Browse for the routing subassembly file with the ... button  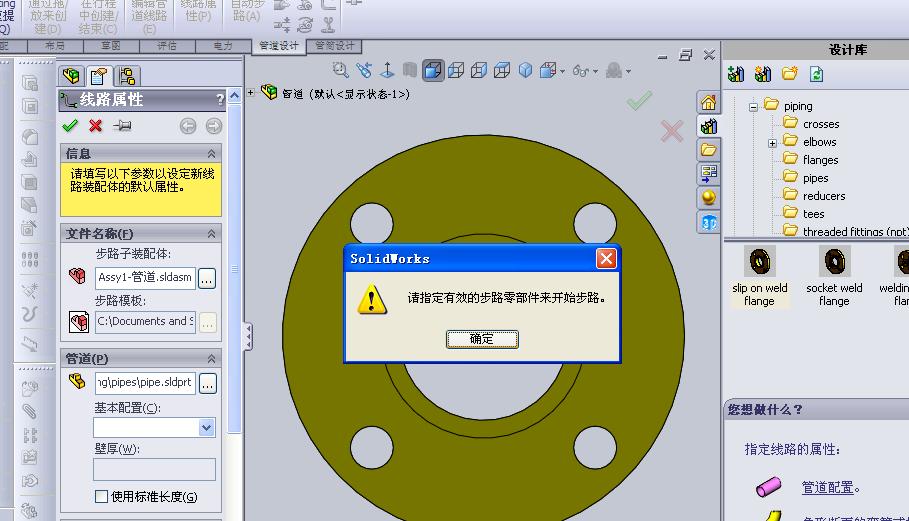(x=207, y=279)
